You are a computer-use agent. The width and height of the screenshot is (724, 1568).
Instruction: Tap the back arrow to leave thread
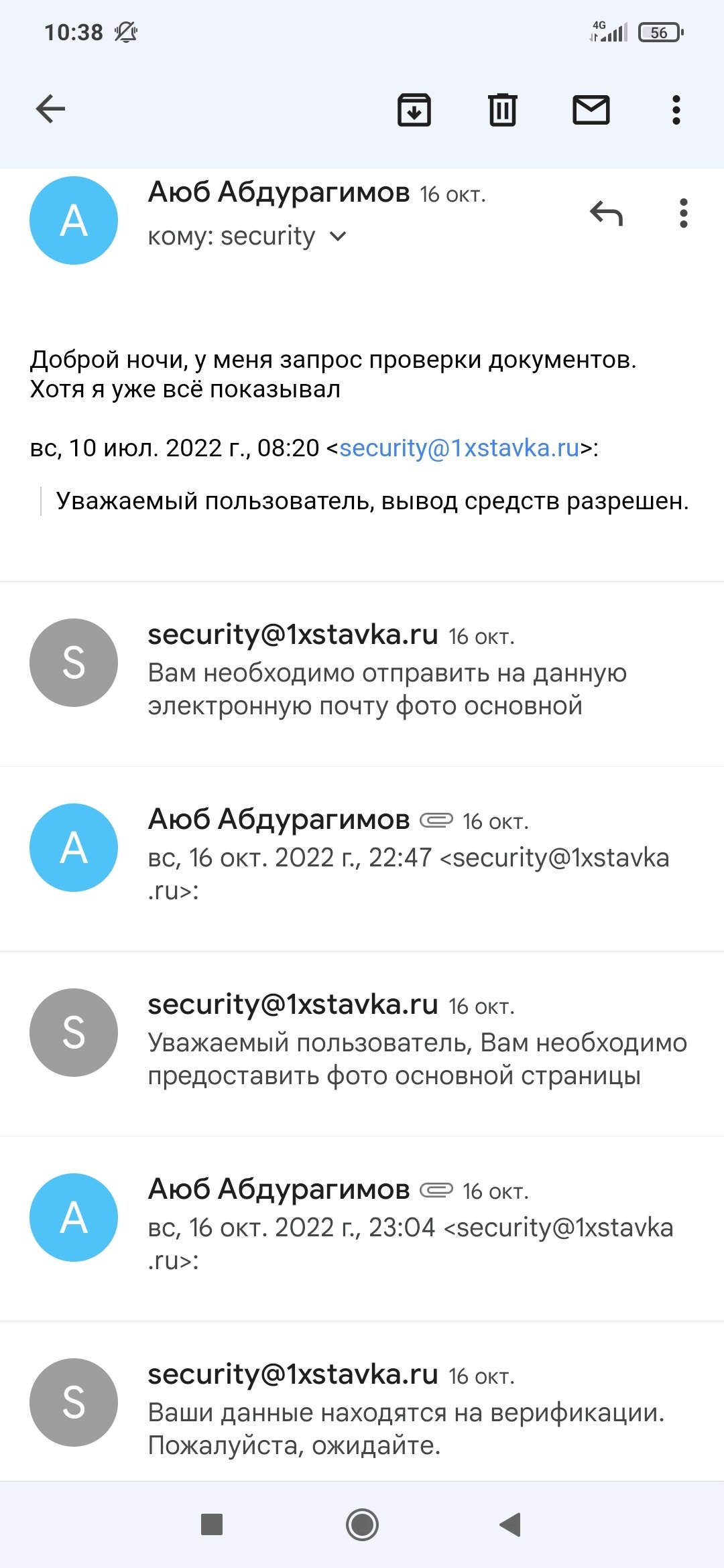pyautogui.click(x=50, y=109)
